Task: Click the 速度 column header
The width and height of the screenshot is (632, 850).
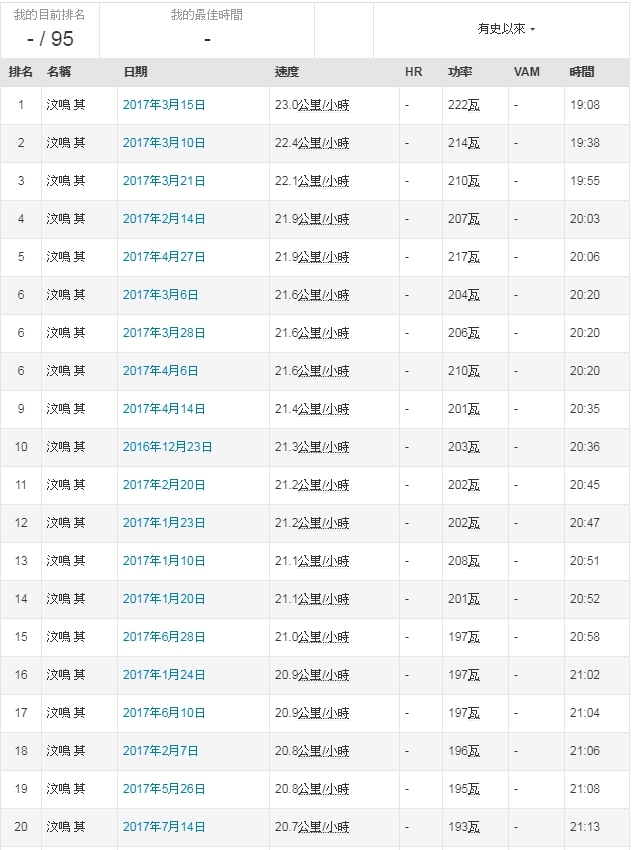Action: (x=287, y=72)
